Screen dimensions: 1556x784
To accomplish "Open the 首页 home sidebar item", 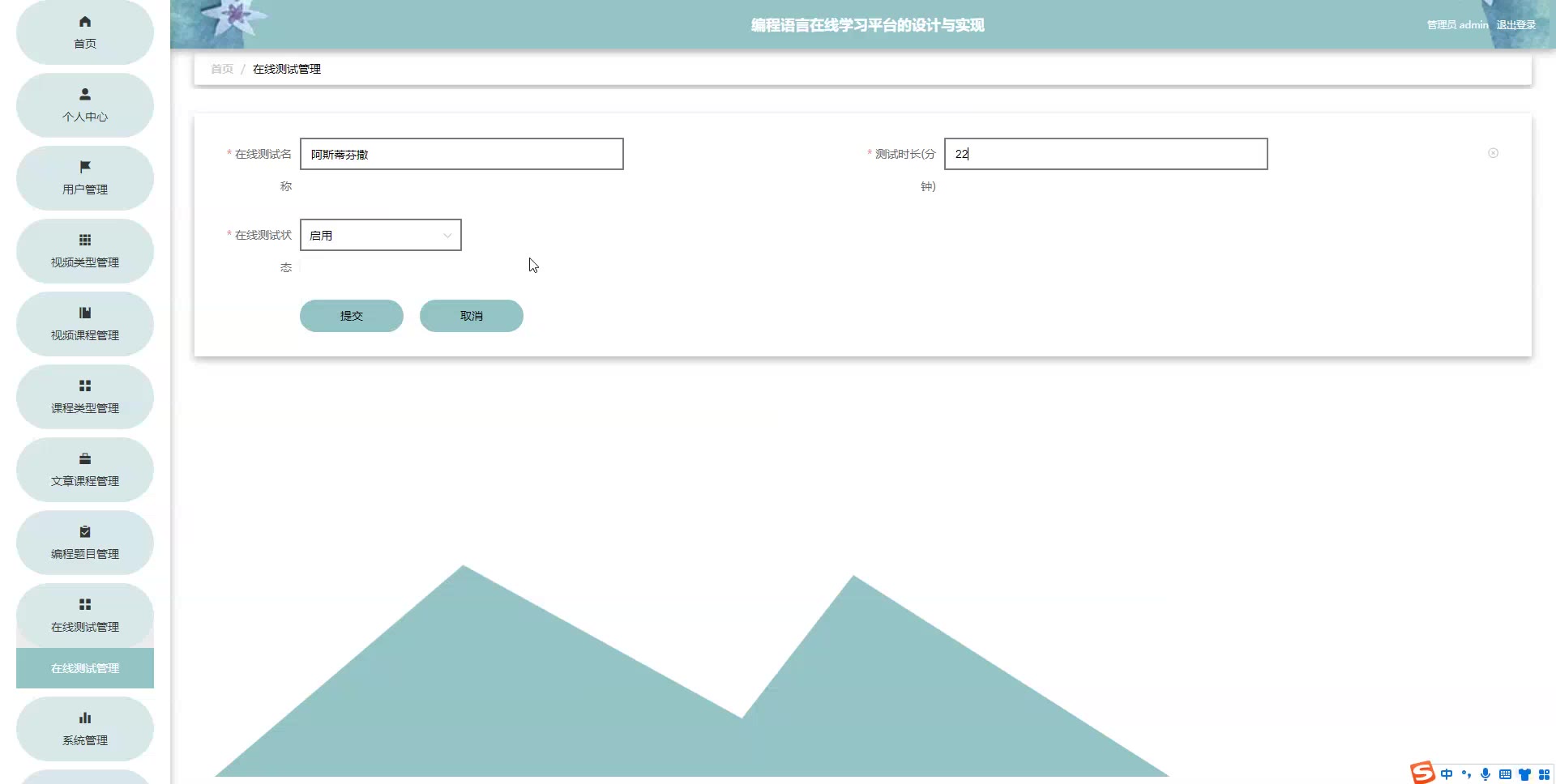I will pyautogui.click(x=85, y=32).
